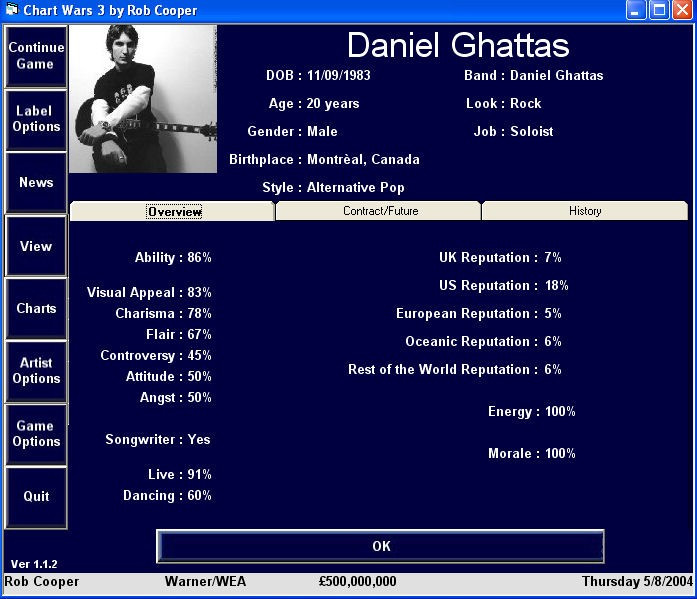Click the Job value Soloist
Viewport: 697px width, 599px height.
click(x=532, y=132)
